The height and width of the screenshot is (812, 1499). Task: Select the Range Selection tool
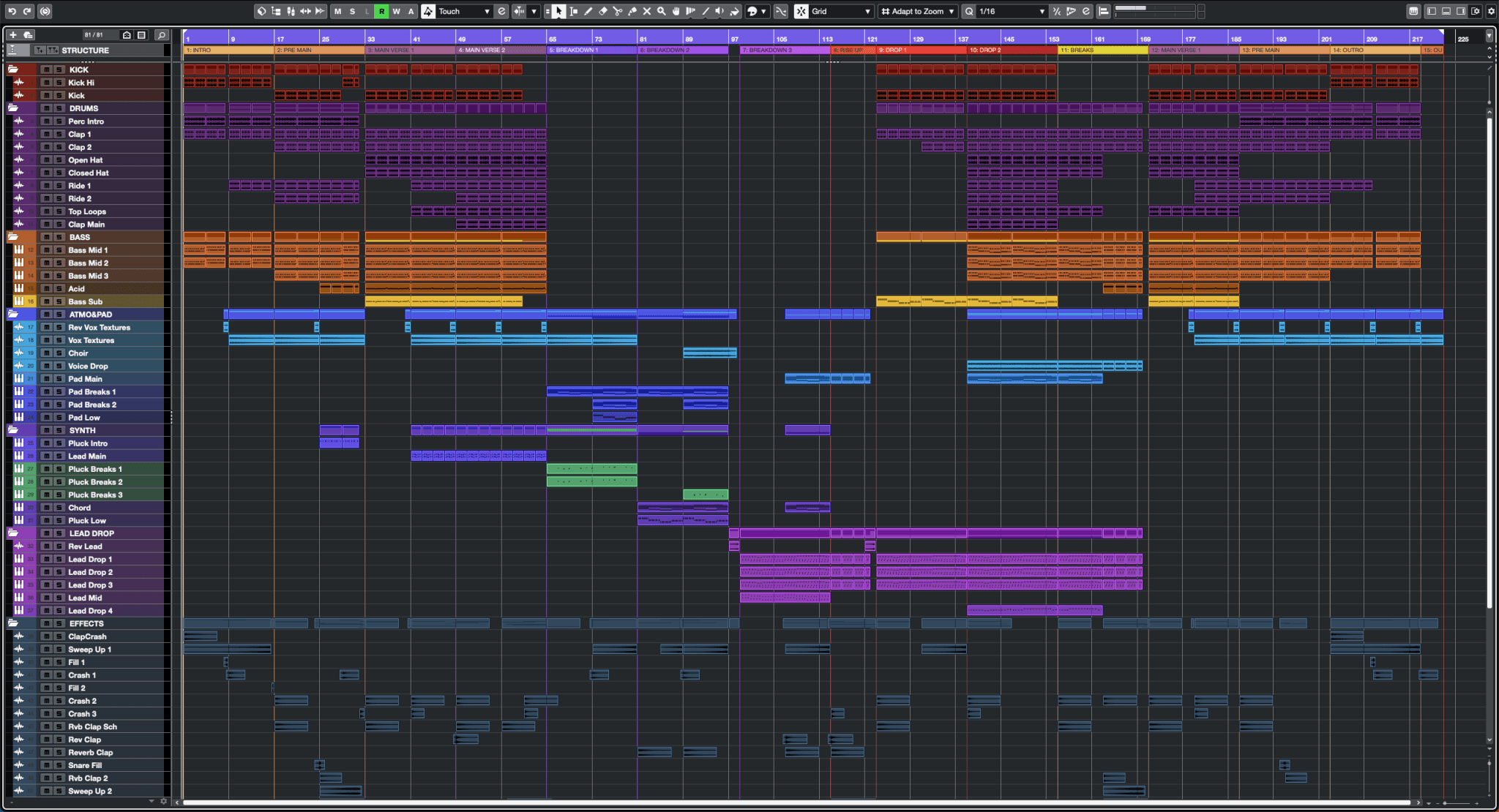[573, 11]
